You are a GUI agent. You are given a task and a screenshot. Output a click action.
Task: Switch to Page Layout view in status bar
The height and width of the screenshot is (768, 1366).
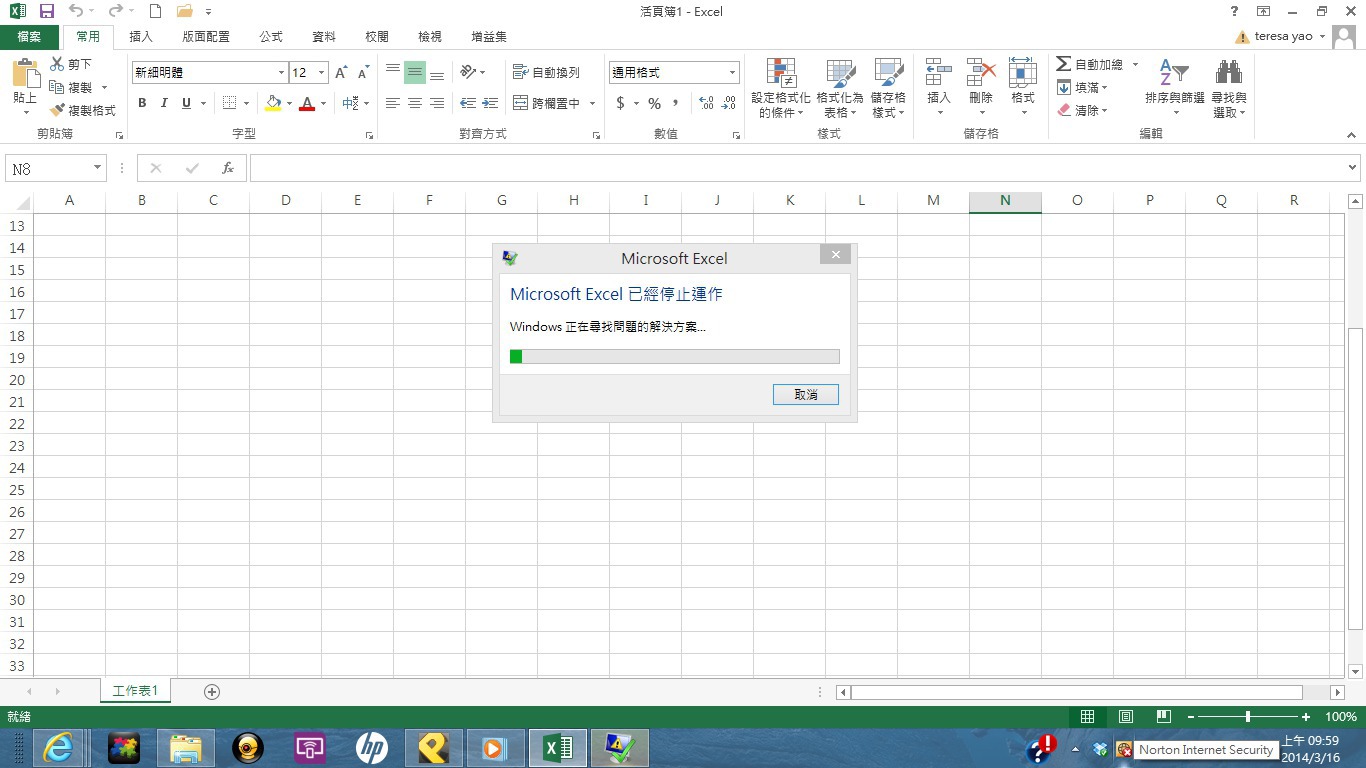(x=1125, y=717)
